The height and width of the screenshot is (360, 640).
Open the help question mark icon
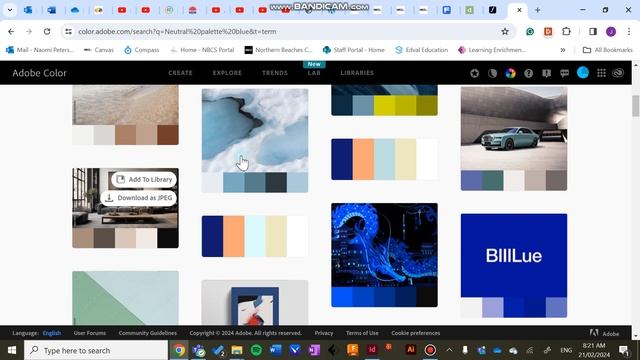click(x=529, y=73)
